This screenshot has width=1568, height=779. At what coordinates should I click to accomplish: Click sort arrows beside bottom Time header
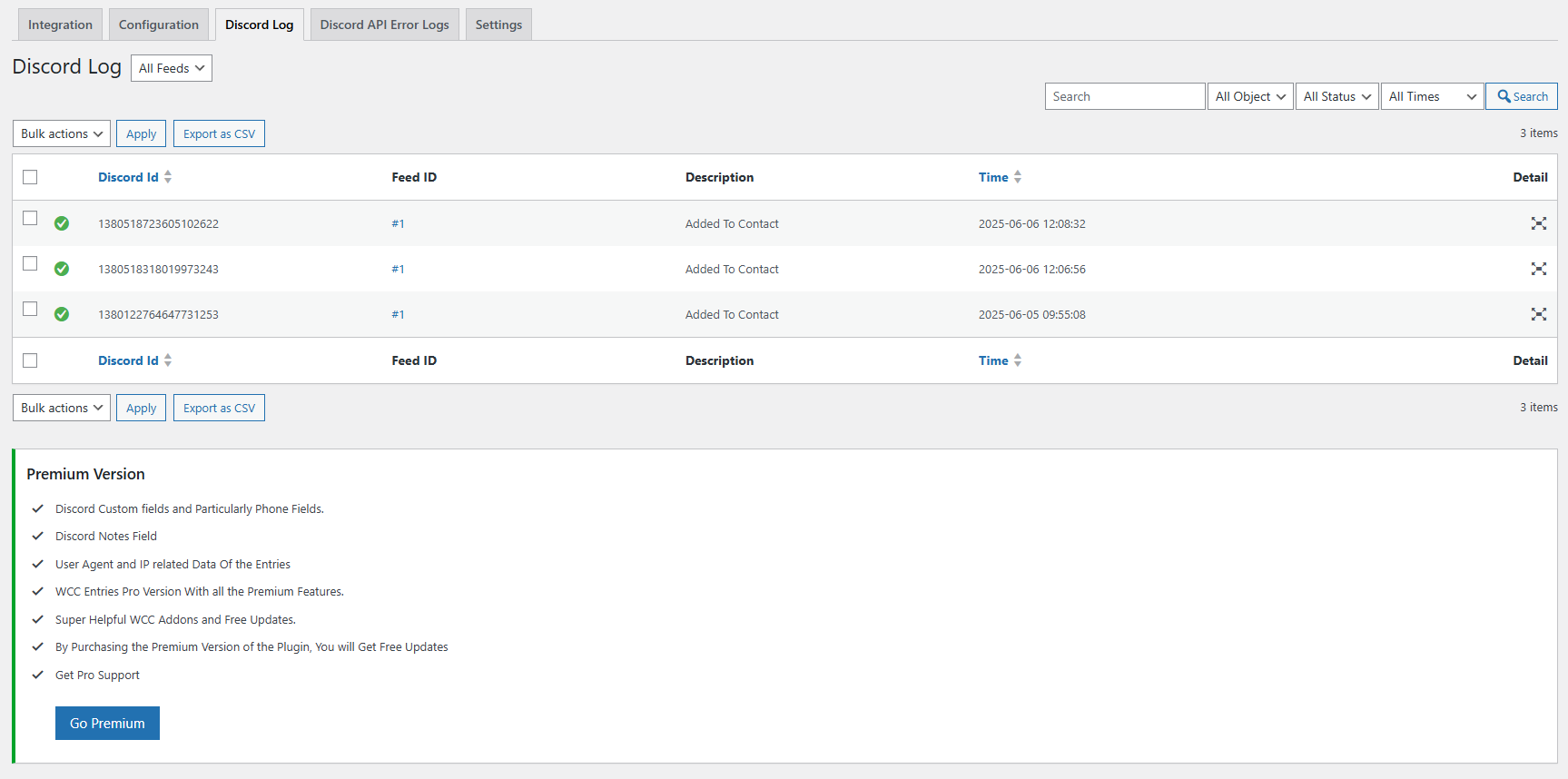click(1018, 360)
